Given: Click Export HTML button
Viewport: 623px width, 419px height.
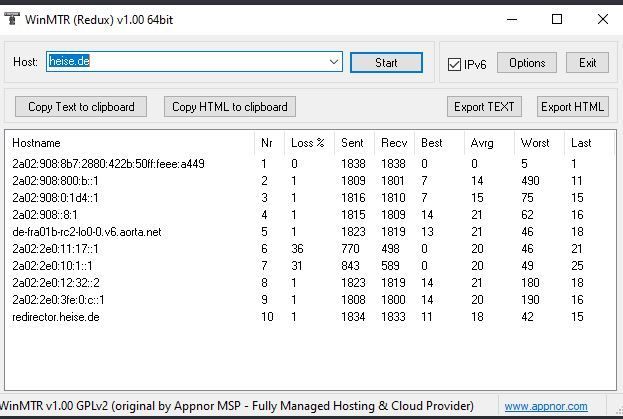Looking at the screenshot, I should click(572, 107).
